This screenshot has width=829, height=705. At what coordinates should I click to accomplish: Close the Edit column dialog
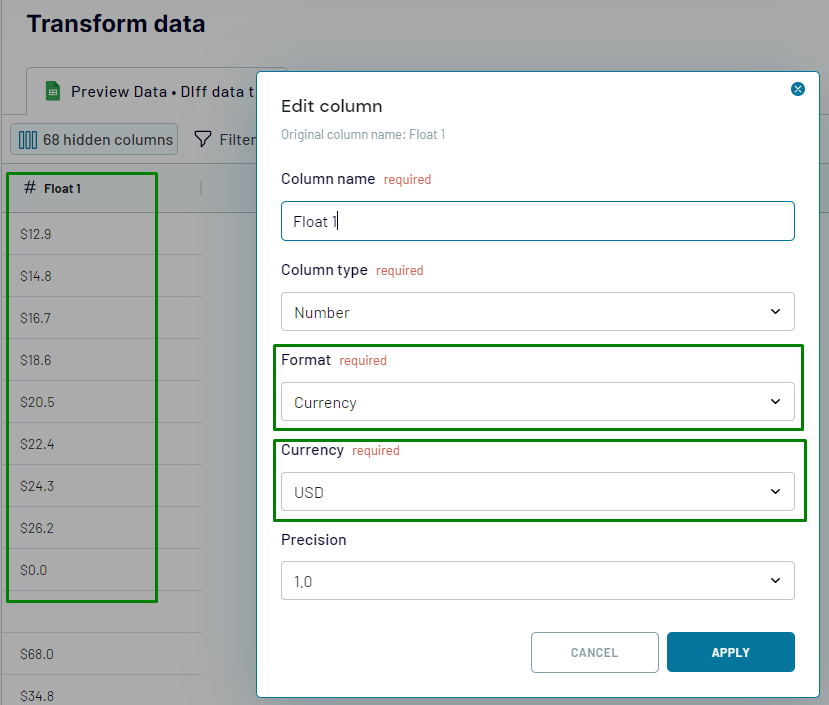(798, 89)
